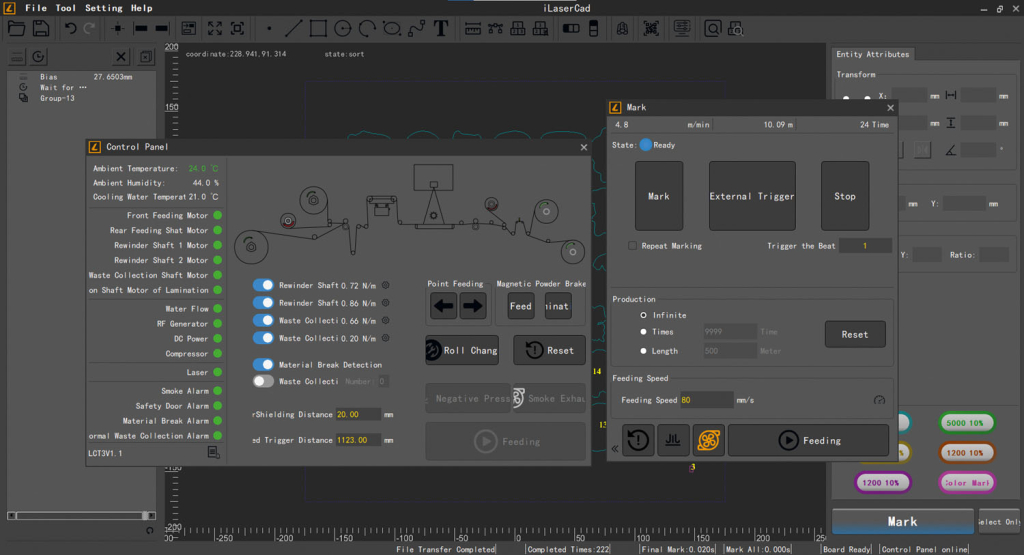Image resolution: width=1024 pixels, height=555 pixels.
Task: Switch to Entity Attributes tab
Action: click(x=872, y=54)
